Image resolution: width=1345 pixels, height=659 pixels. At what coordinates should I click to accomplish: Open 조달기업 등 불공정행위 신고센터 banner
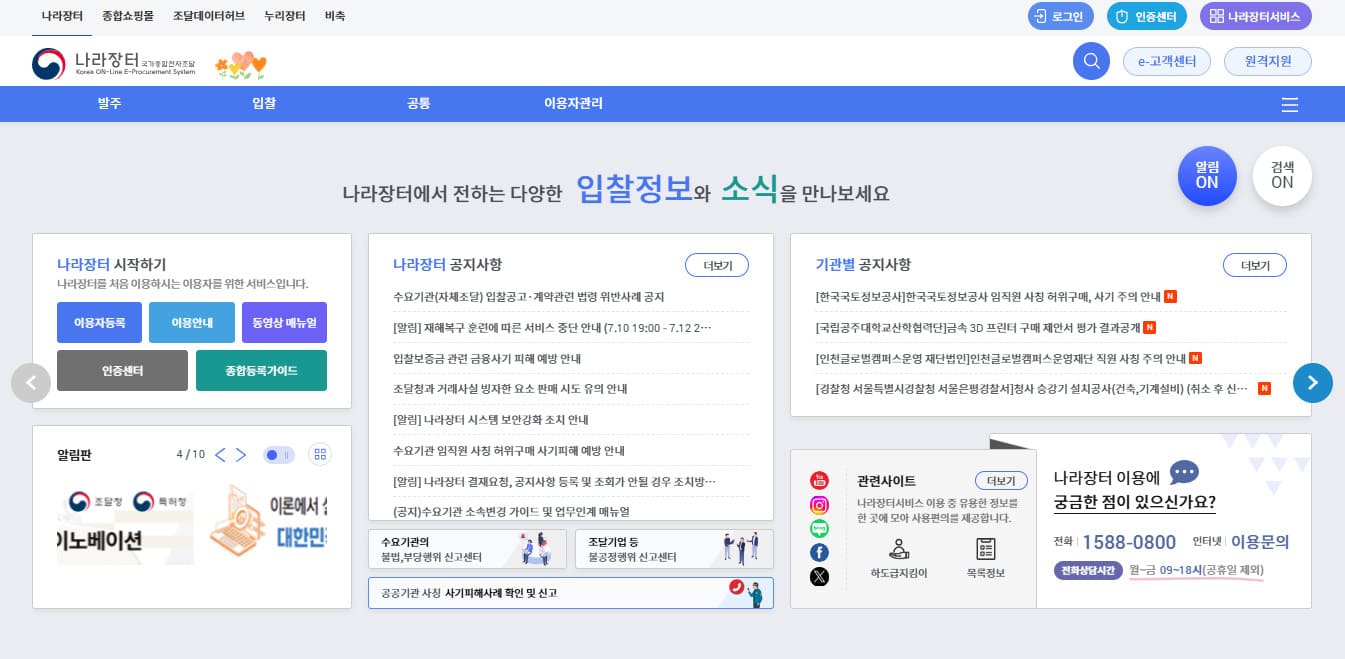point(674,549)
